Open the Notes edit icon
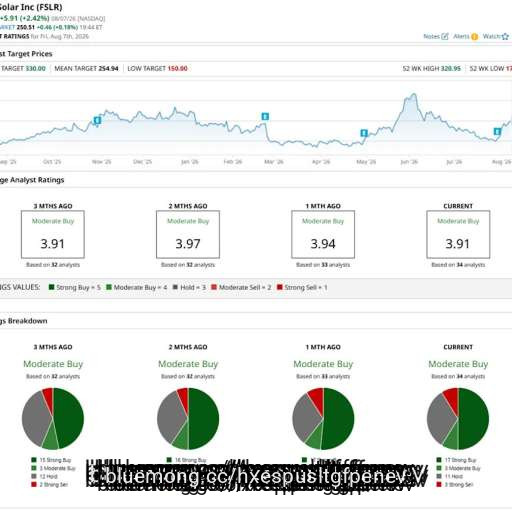Viewport: 512px width, 512px height. (x=445, y=36)
